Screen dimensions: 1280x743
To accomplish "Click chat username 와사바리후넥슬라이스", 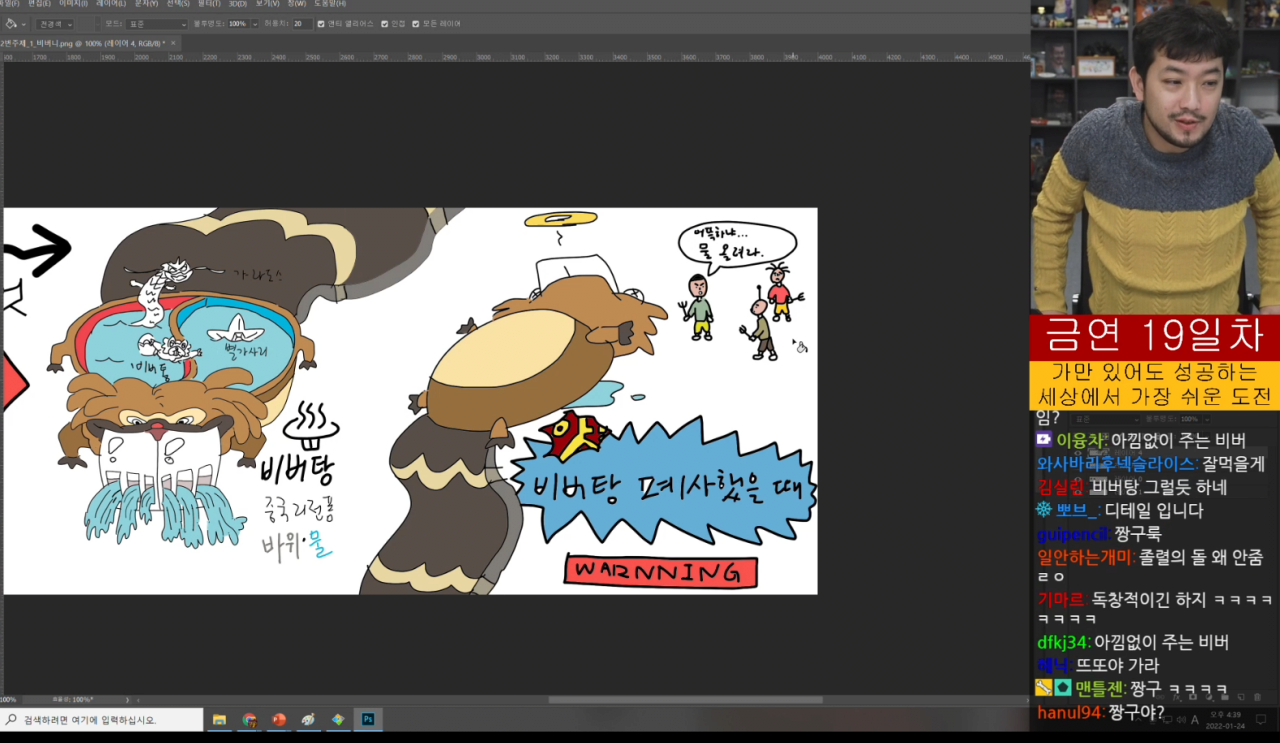I will click(x=1117, y=464).
